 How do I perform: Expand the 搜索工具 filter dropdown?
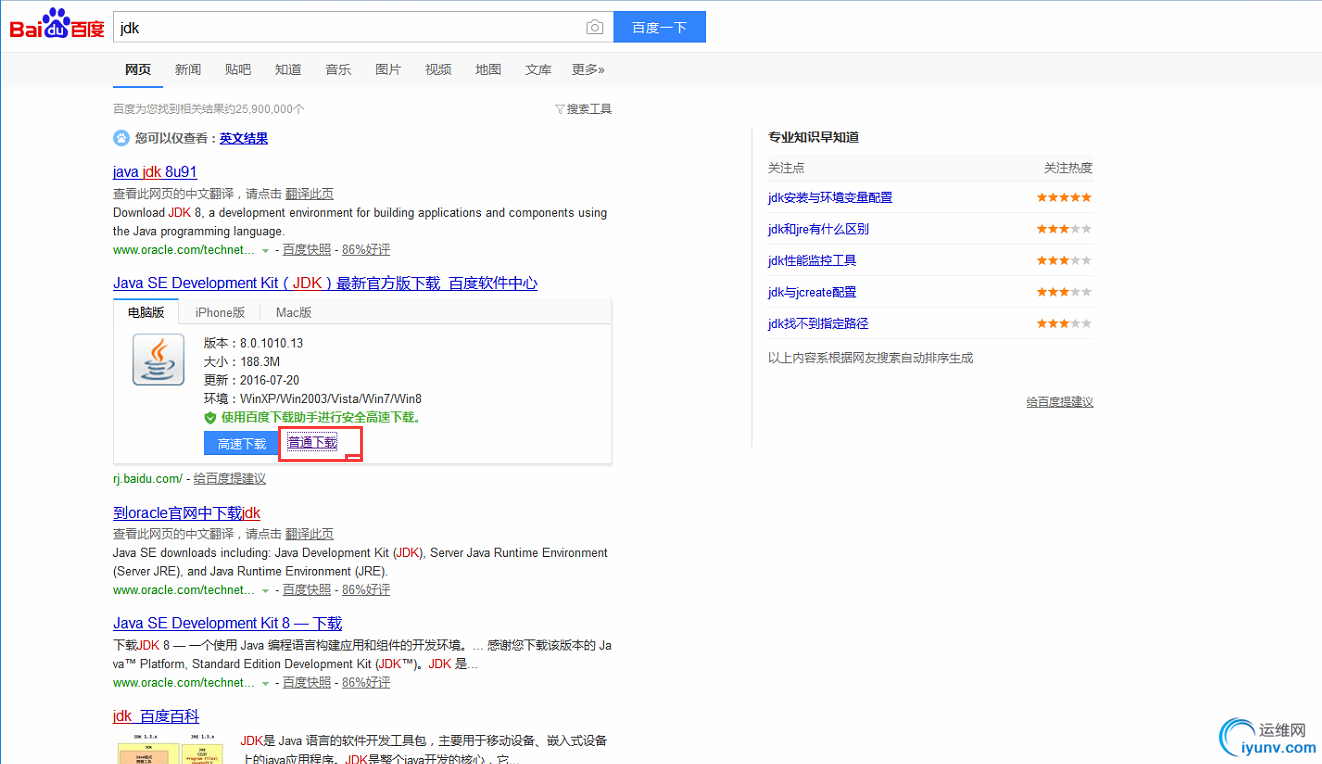(583, 108)
